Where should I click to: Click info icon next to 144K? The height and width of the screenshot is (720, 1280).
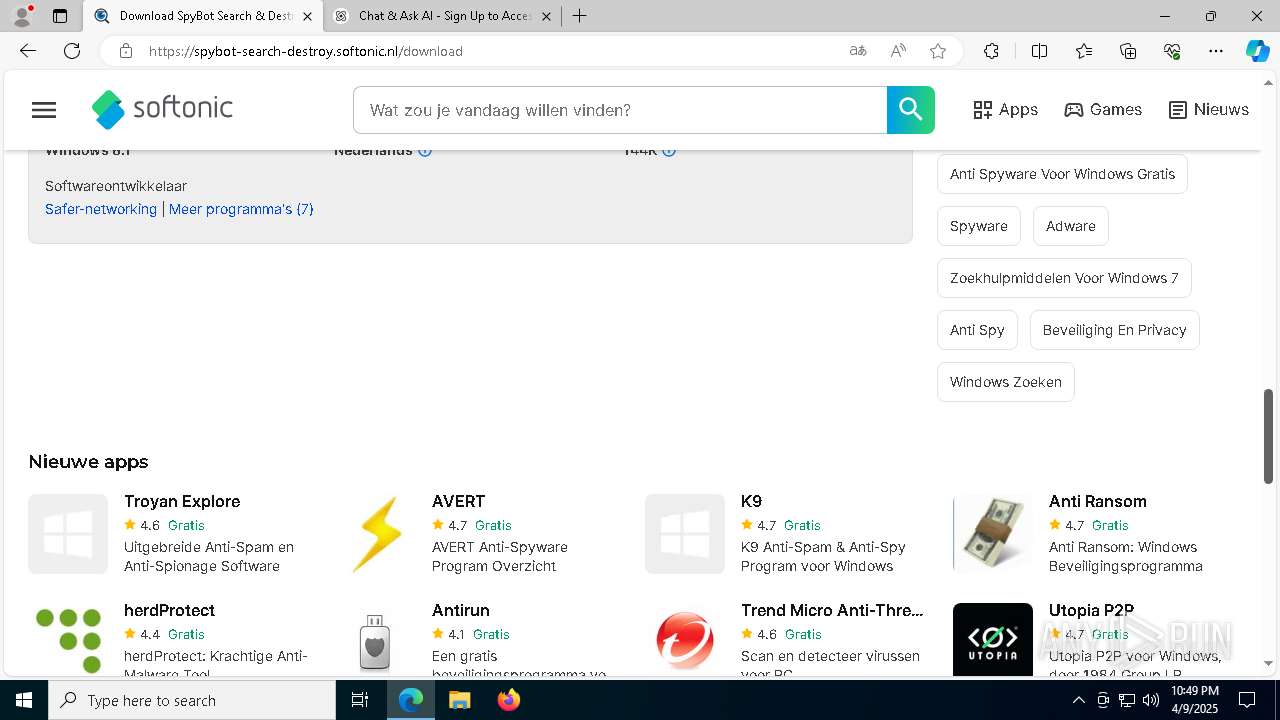(x=669, y=151)
